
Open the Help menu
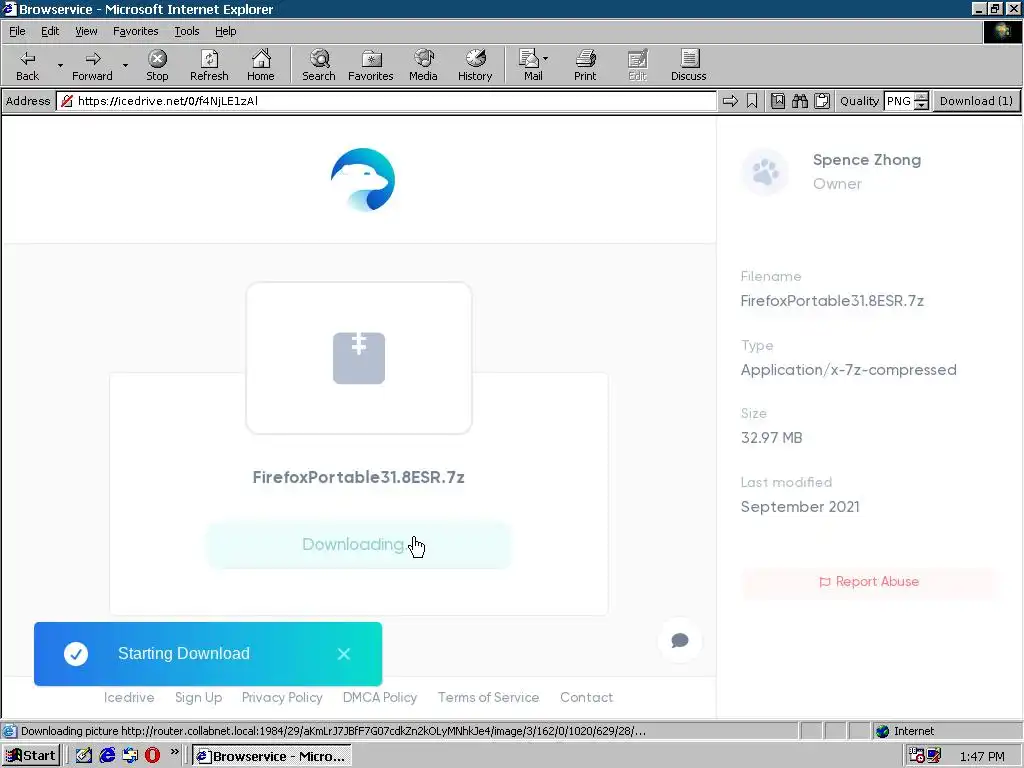225,31
